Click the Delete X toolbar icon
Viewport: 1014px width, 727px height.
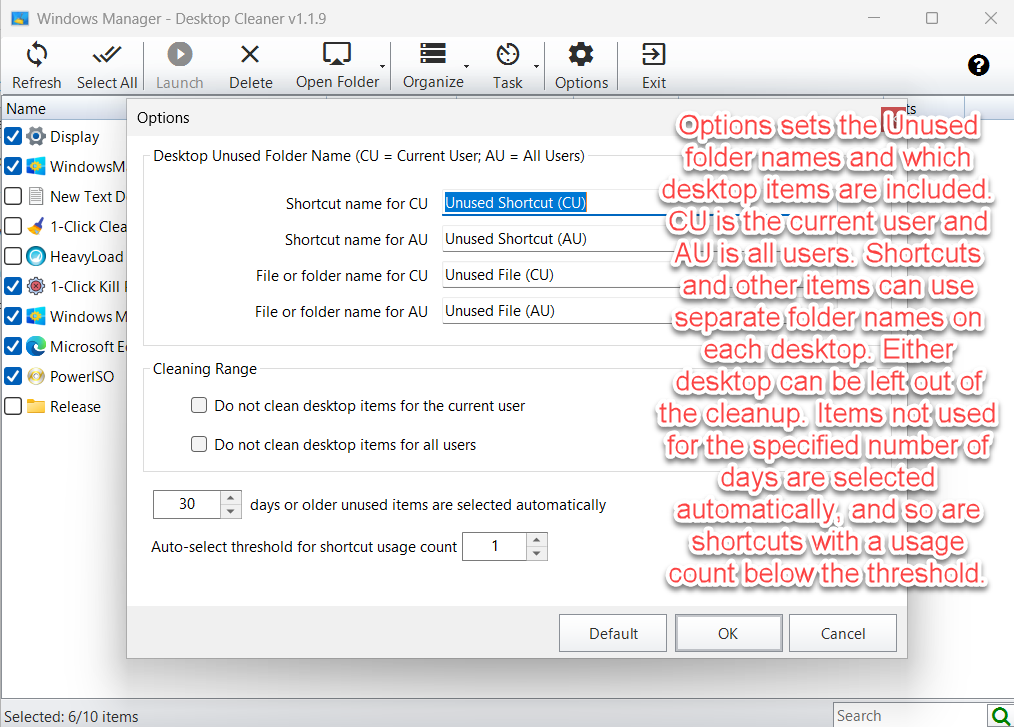point(250,54)
